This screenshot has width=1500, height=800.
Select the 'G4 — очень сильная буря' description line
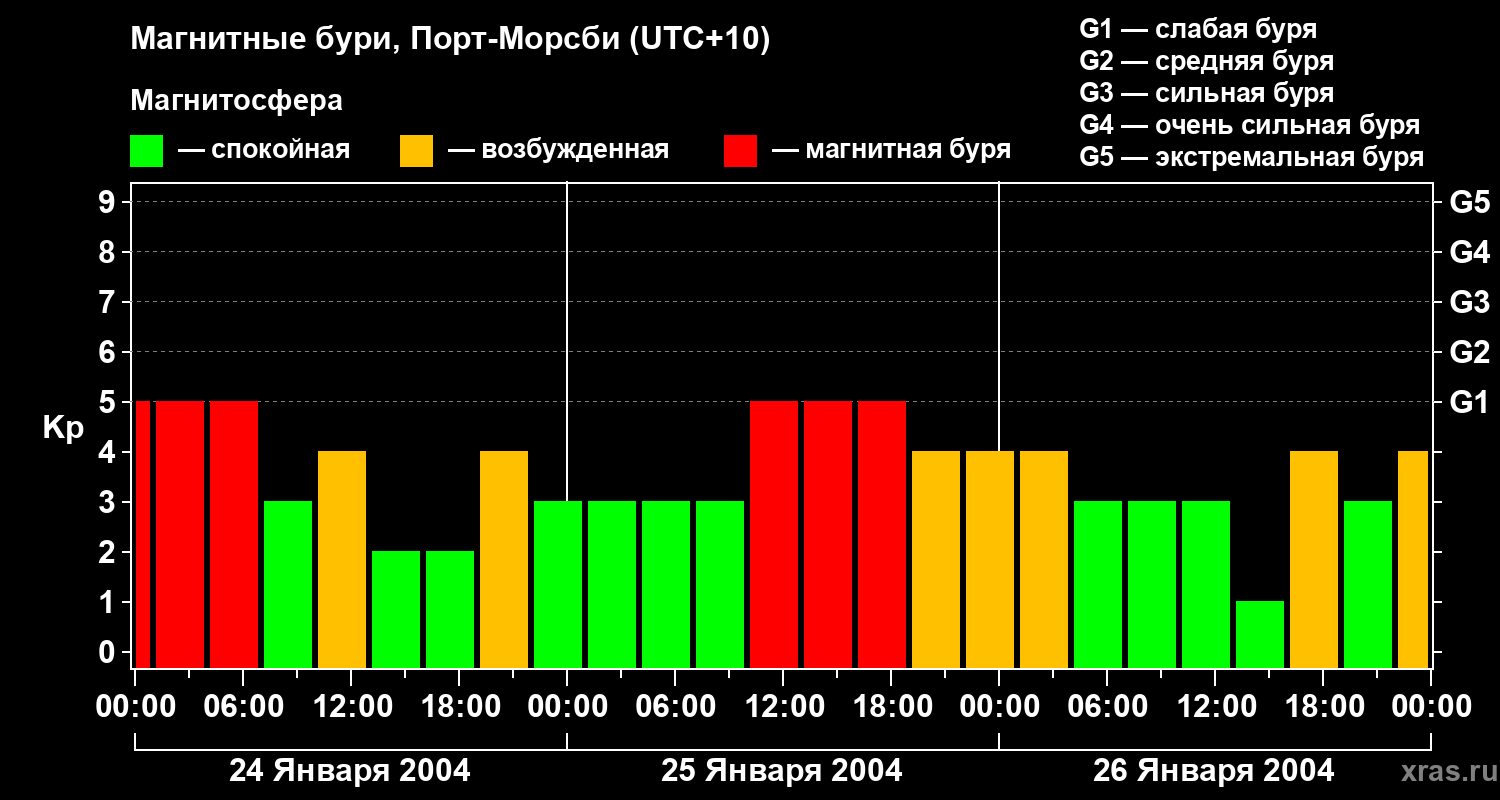(x=1250, y=125)
